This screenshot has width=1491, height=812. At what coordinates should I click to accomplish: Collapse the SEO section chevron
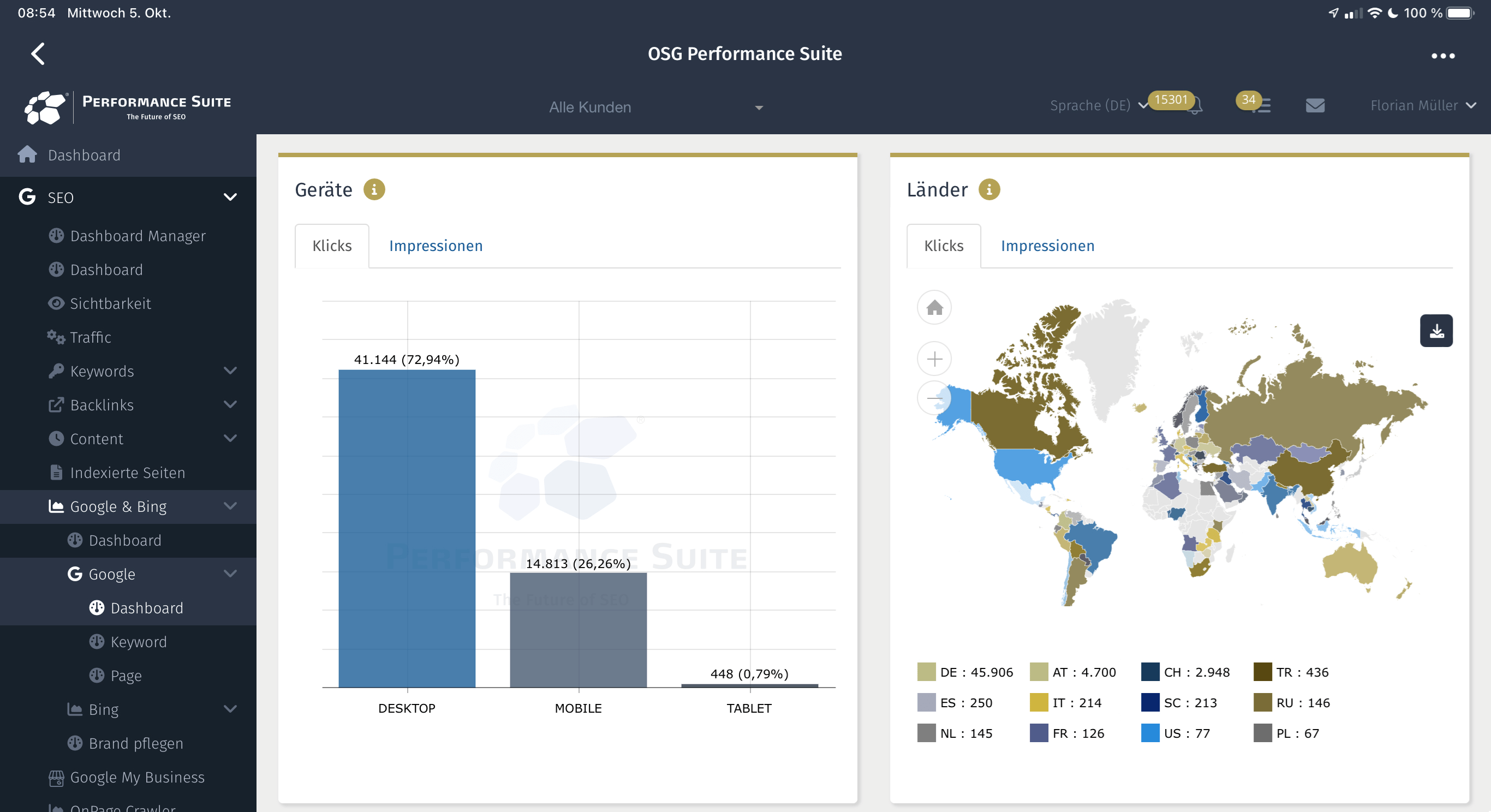(230, 198)
